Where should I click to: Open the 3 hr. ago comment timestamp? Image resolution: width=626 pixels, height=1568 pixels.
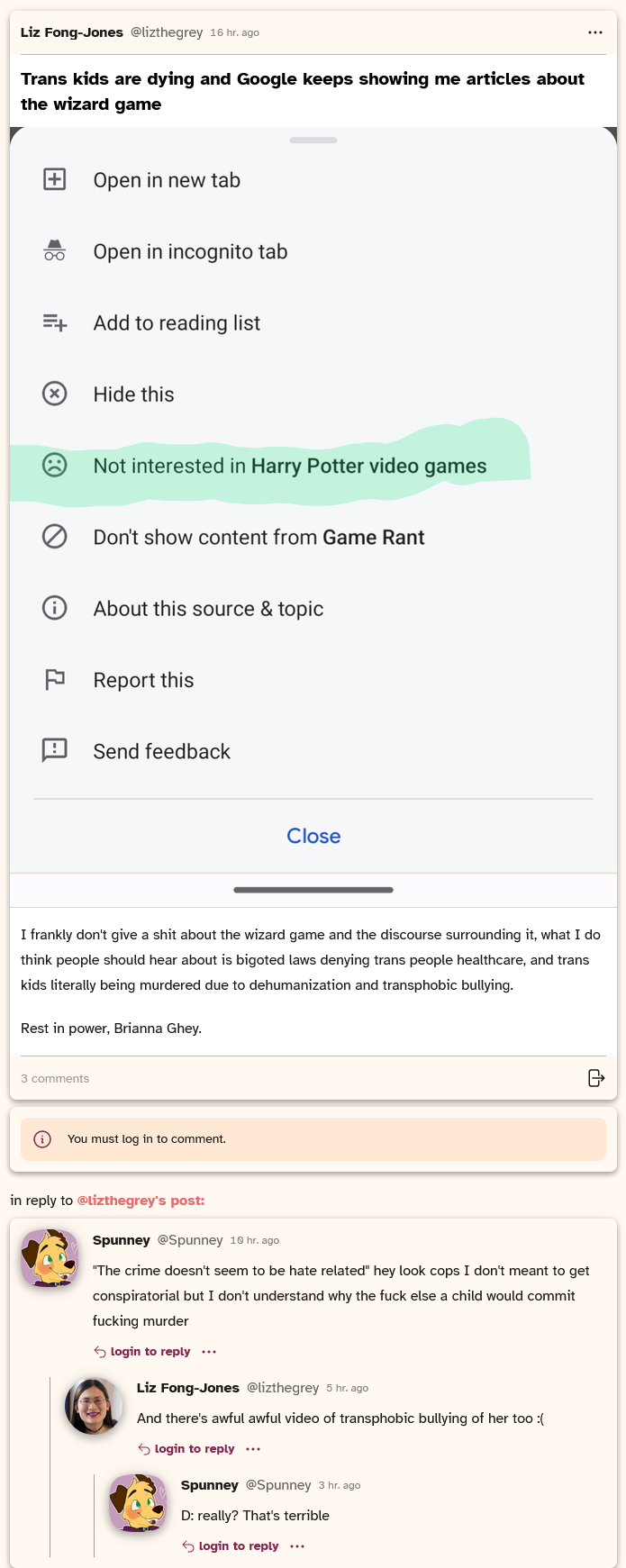point(339,1485)
